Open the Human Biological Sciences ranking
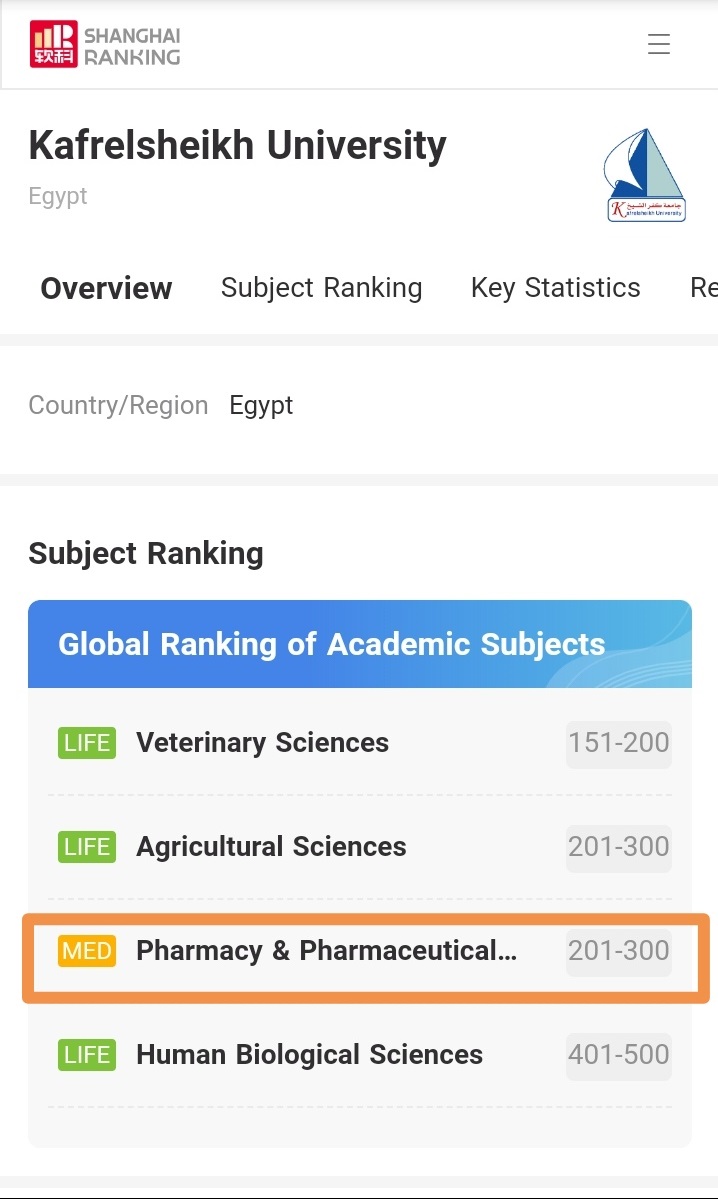 [309, 1055]
